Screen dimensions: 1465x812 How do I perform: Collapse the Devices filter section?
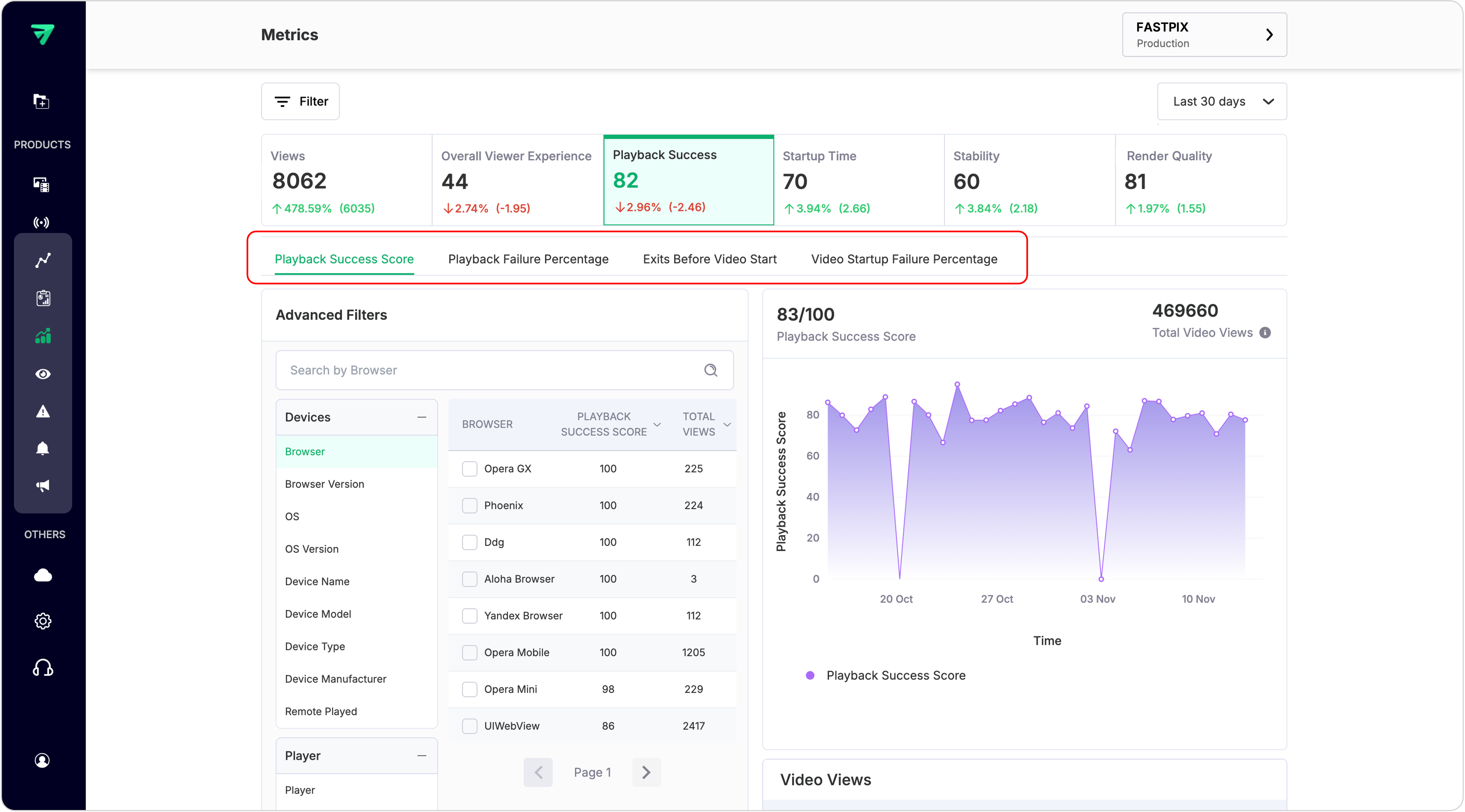421,417
